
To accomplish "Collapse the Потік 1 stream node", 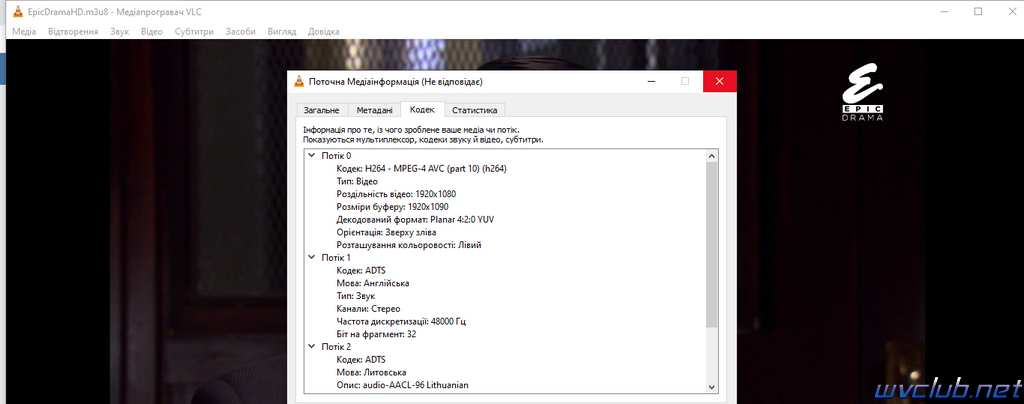I will 312,258.
